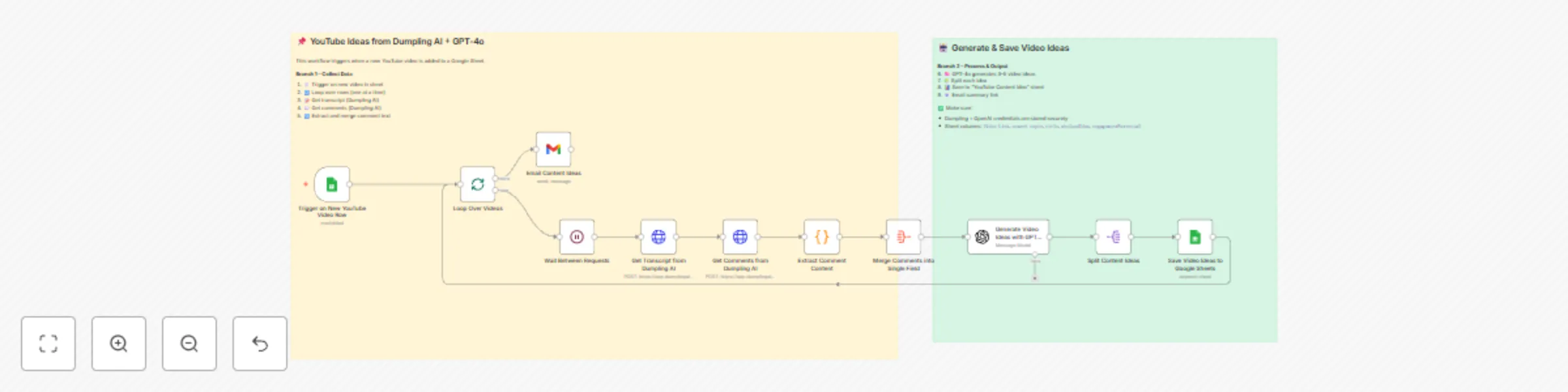Select the Merge Comments into Single Field node
Screen dimensions: 1568x392
click(x=904, y=237)
